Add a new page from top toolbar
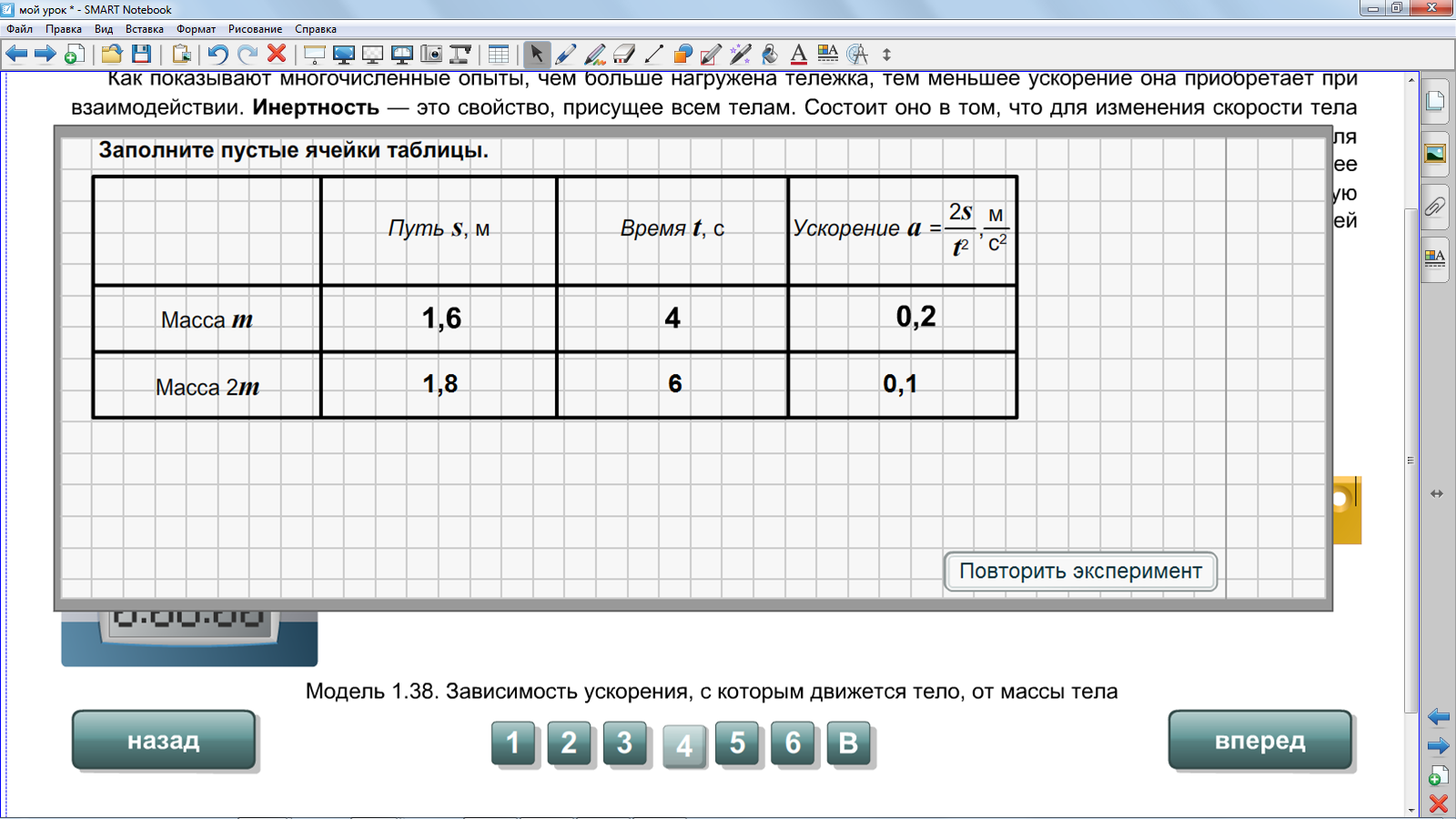The image size is (1456, 819). pyautogui.click(x=75, y=55)
